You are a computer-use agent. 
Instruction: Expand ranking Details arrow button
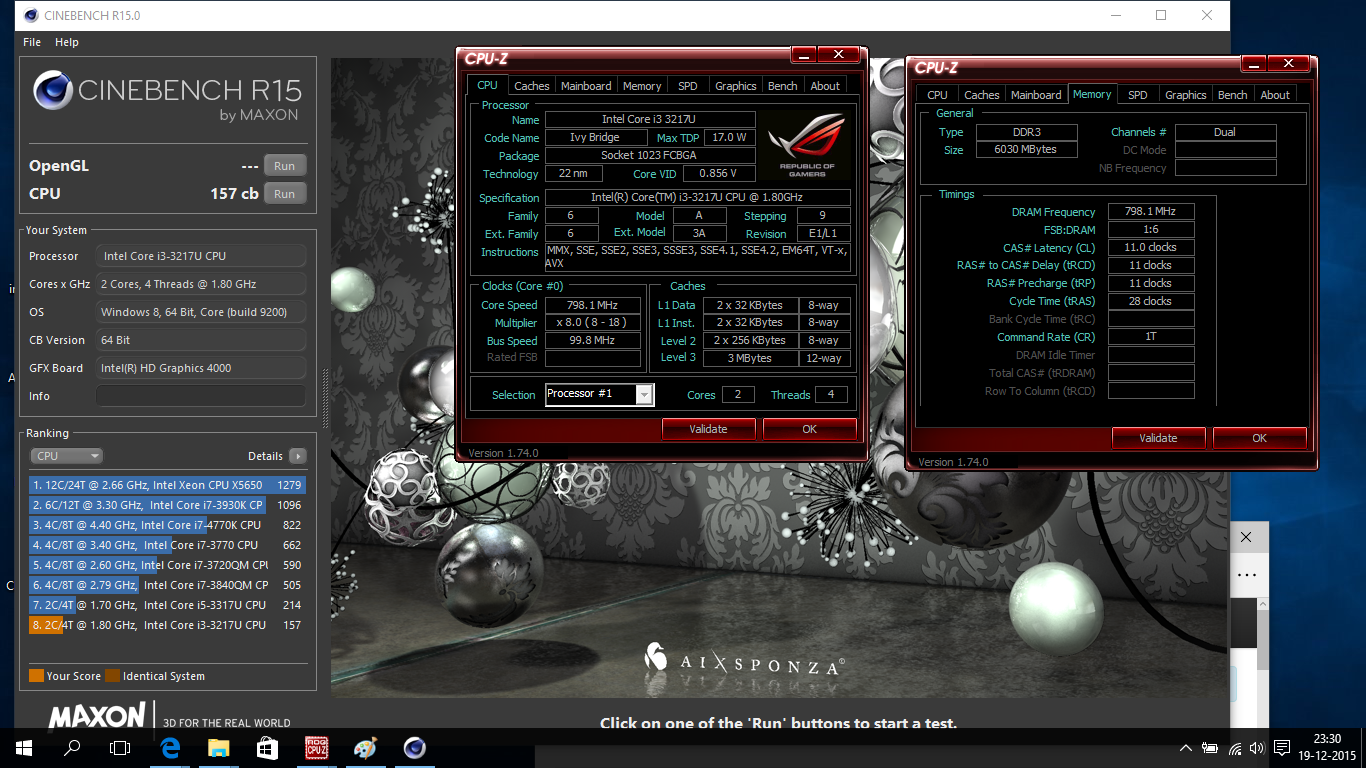298,456
